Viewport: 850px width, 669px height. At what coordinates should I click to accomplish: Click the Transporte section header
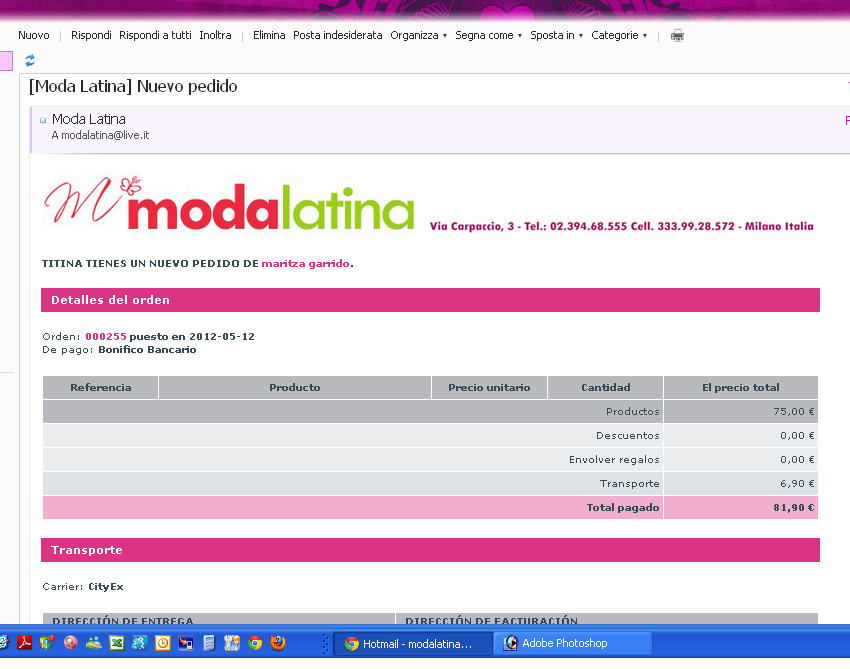point(430,550)
